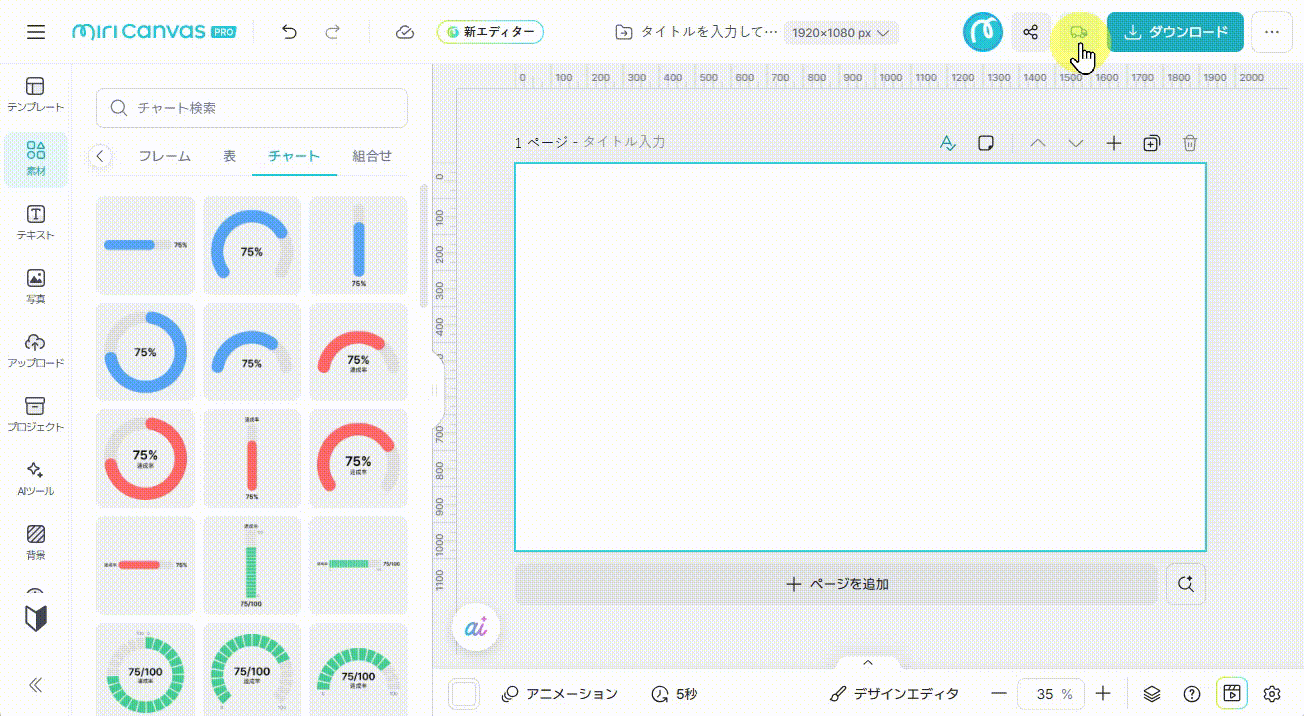Click ページを追加 to add page
1304x716 pixels.
pos(836,584)
